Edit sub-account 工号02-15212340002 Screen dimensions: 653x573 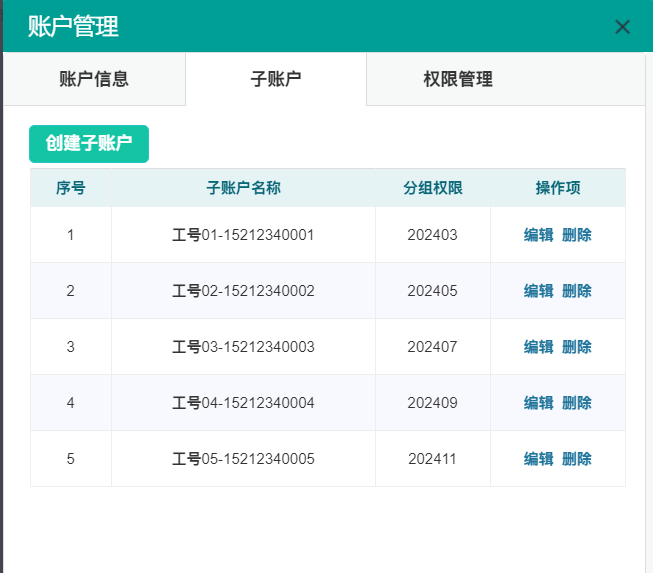tap(538, 291)
